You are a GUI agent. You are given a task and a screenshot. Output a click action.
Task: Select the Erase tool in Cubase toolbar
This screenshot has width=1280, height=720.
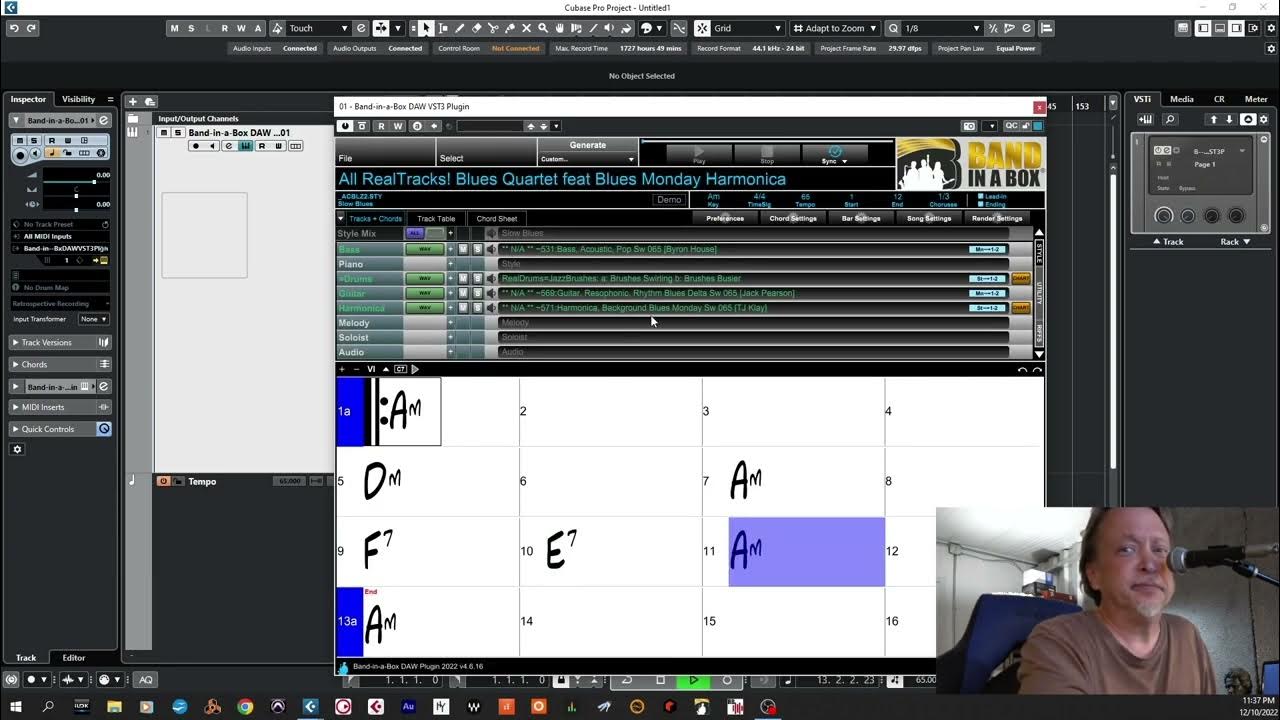tap(476, 28)
